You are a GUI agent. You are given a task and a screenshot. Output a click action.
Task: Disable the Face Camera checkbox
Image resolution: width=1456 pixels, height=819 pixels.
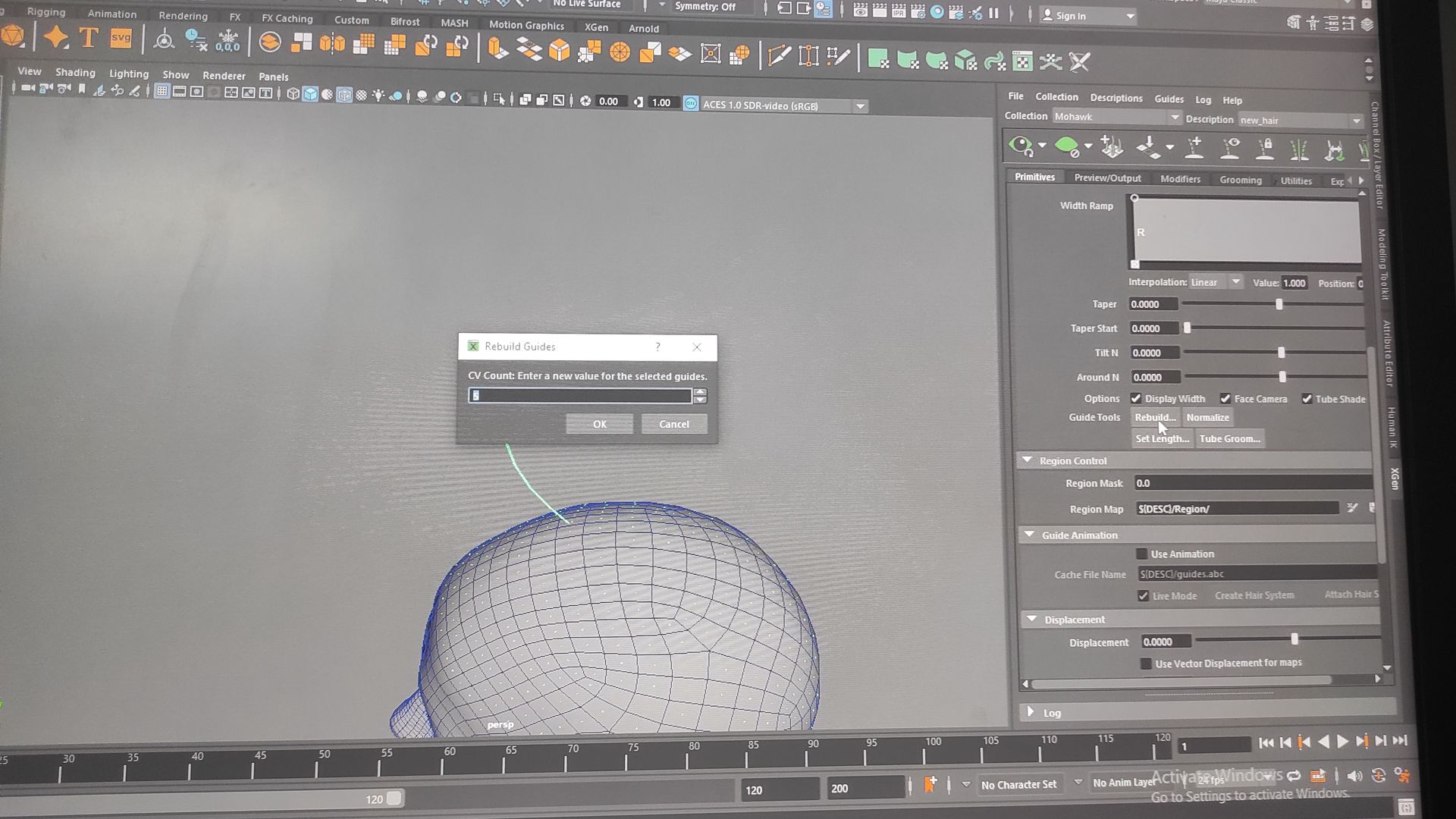click(1225, 399)
